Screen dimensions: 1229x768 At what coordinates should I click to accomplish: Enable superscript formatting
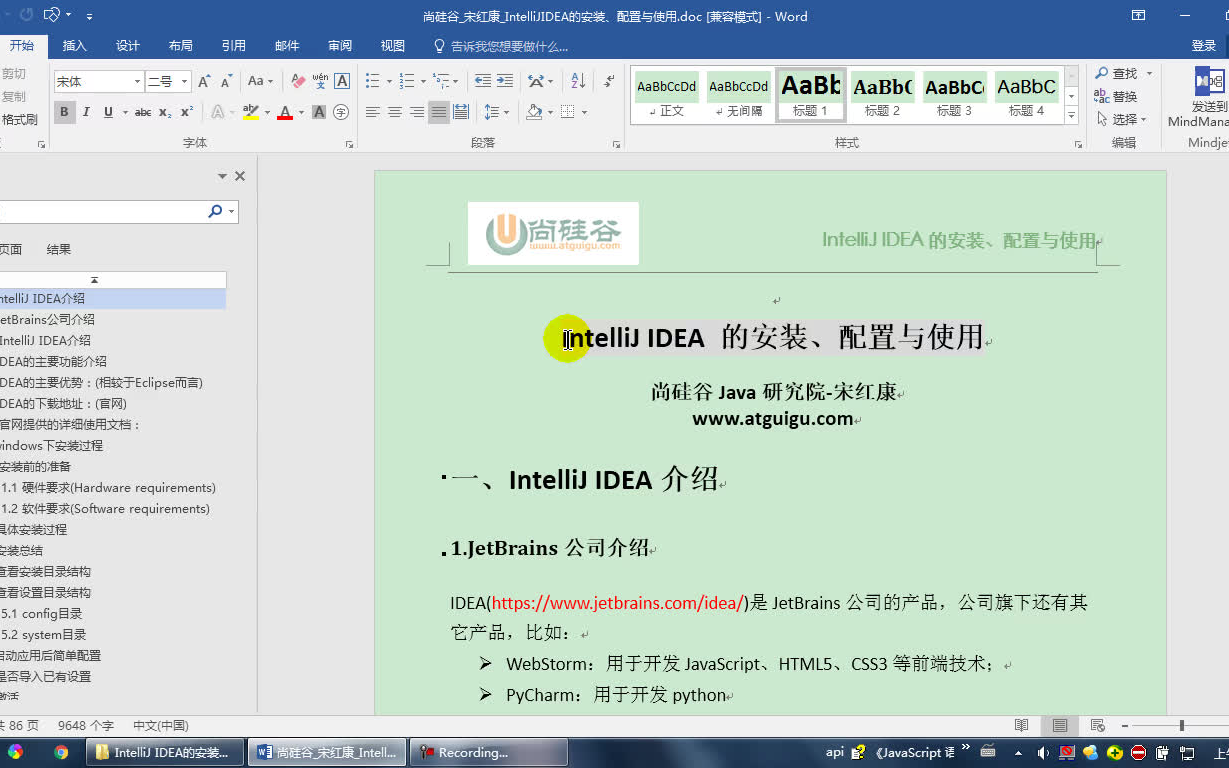pyautogui.click(x=187, y=110)
